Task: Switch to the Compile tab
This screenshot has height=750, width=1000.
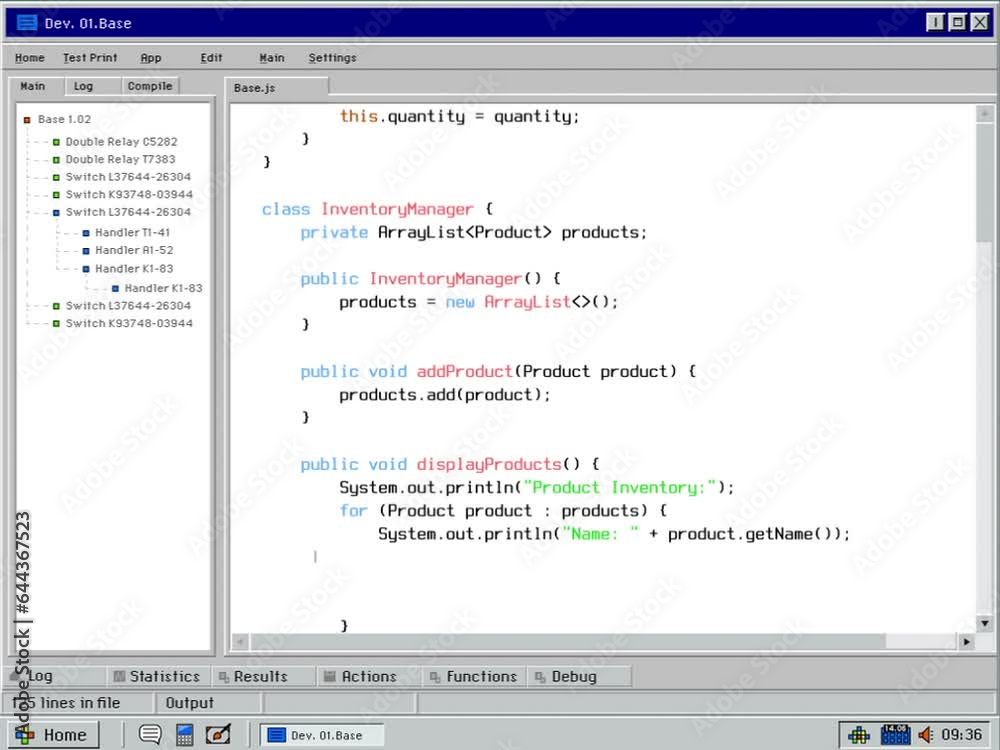Action: pyautogui.click(x=150, y=86)
